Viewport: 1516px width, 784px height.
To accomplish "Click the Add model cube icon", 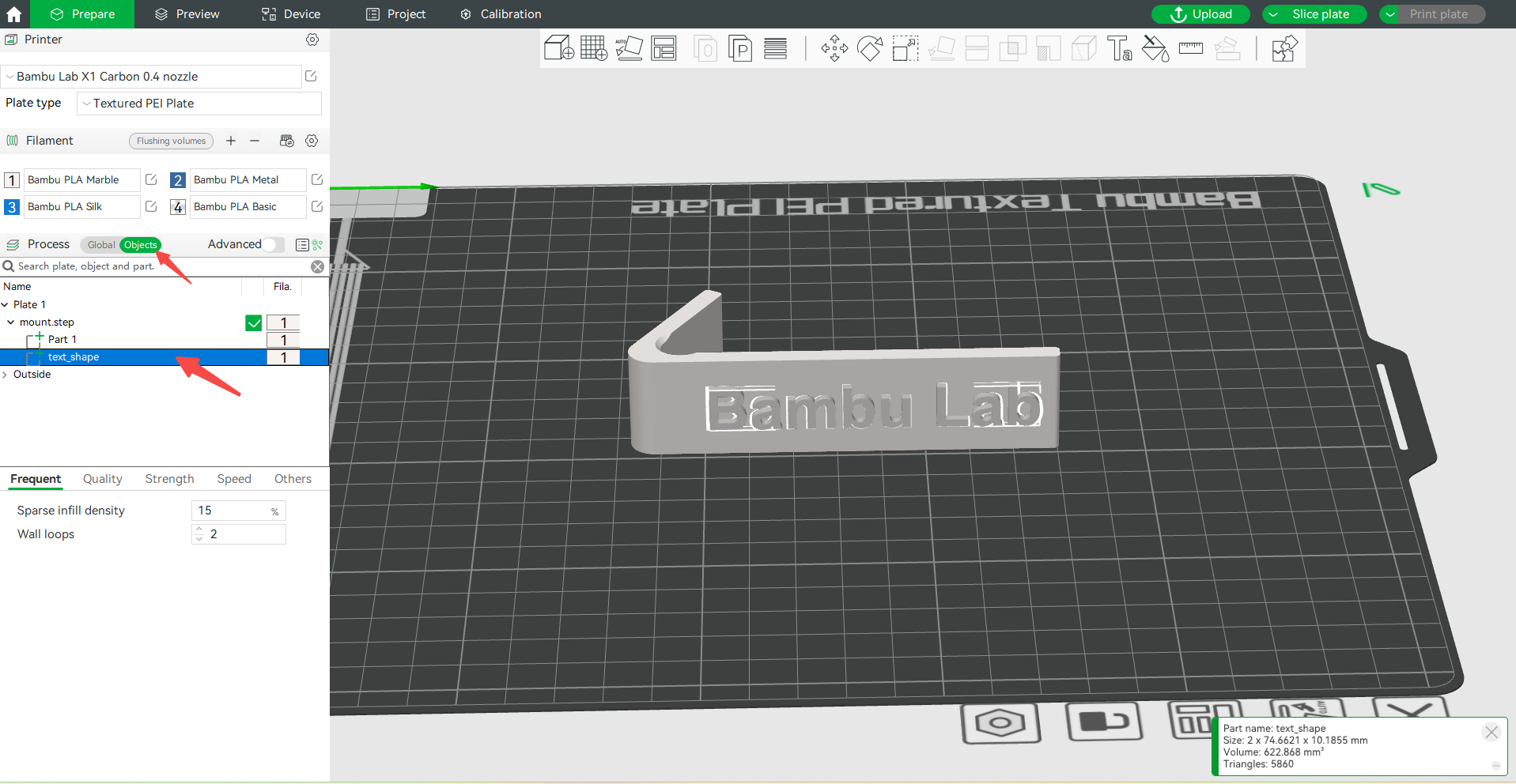I will pyautogui.click(x=558, y=48).
